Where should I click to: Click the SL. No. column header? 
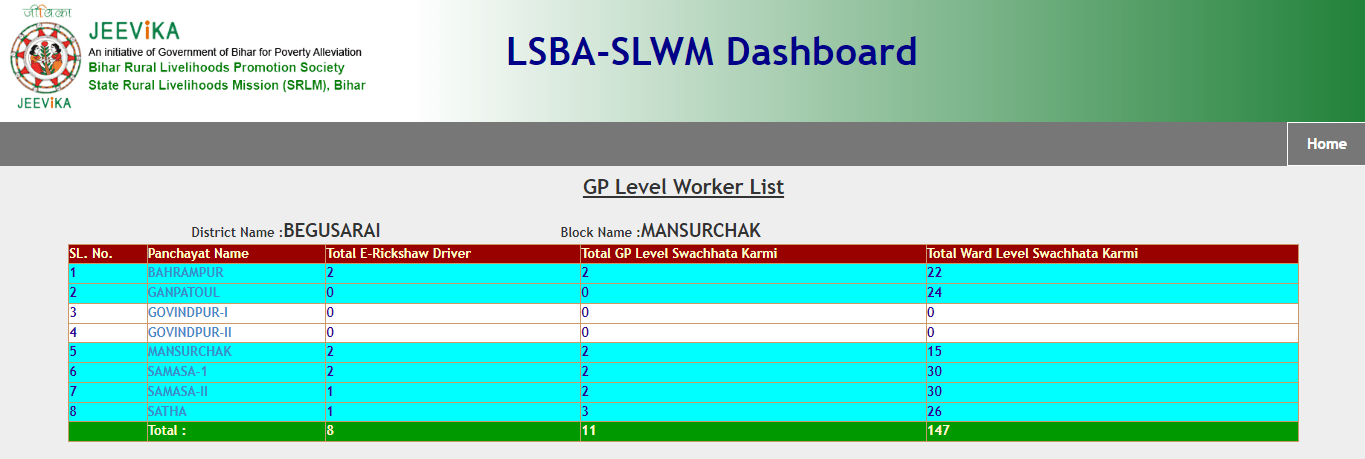90,254
